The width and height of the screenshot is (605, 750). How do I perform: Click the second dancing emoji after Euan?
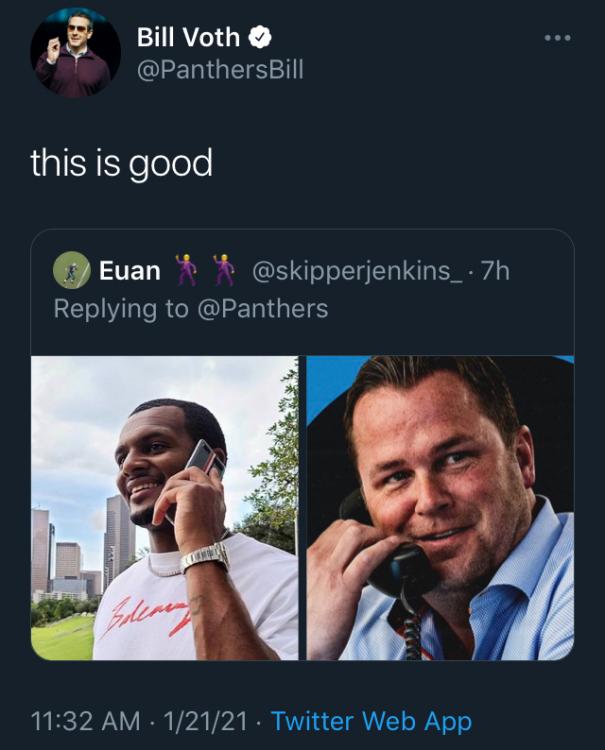tap(223, 270)
